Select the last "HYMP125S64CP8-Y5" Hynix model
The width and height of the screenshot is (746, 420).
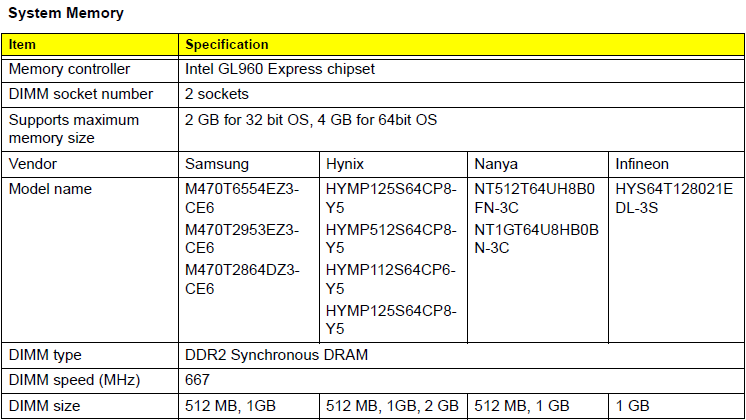tap(391, 320)
